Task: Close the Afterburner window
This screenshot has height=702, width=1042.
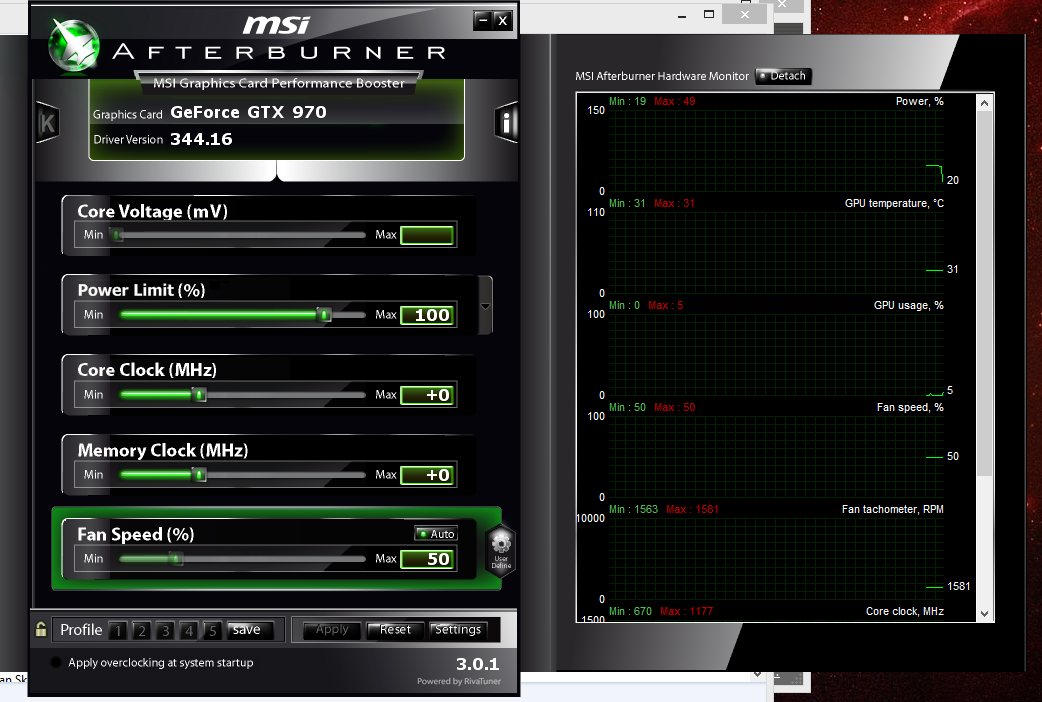Action: pos(503,21)
